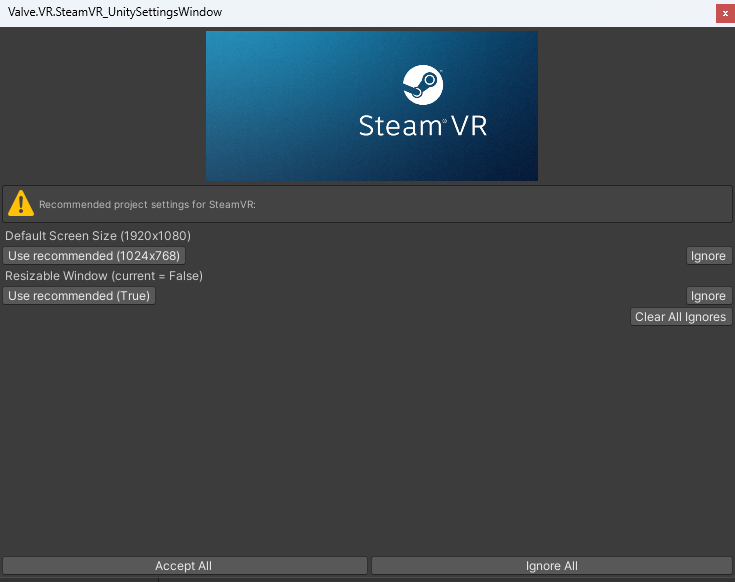Click the Valve.VR.SteamVR_UnitySettingsWindow title text

(x=115, y=12)
